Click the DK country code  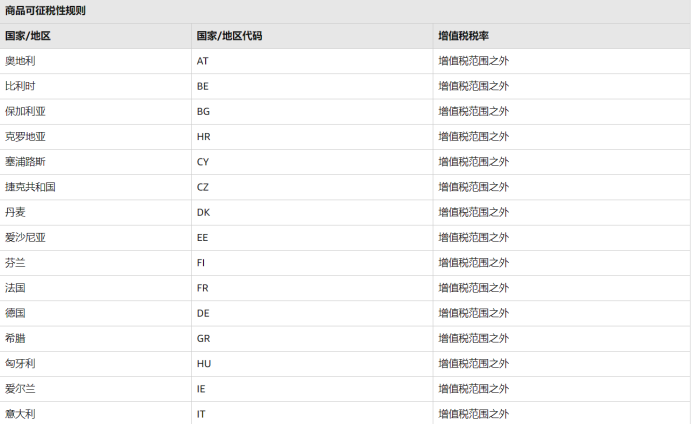tap(204, 213)
